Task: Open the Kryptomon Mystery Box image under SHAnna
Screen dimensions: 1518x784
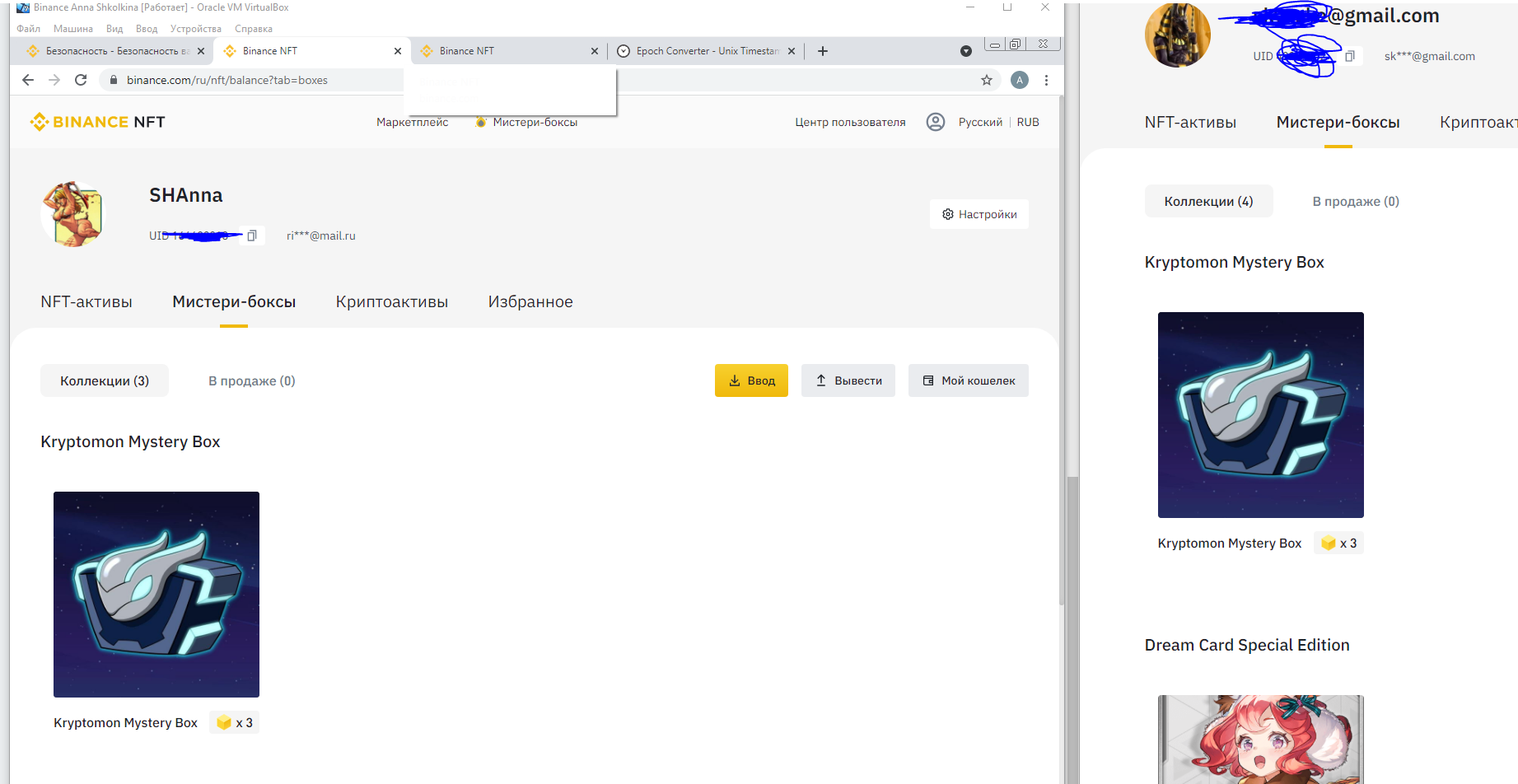Action: (156, 595)
